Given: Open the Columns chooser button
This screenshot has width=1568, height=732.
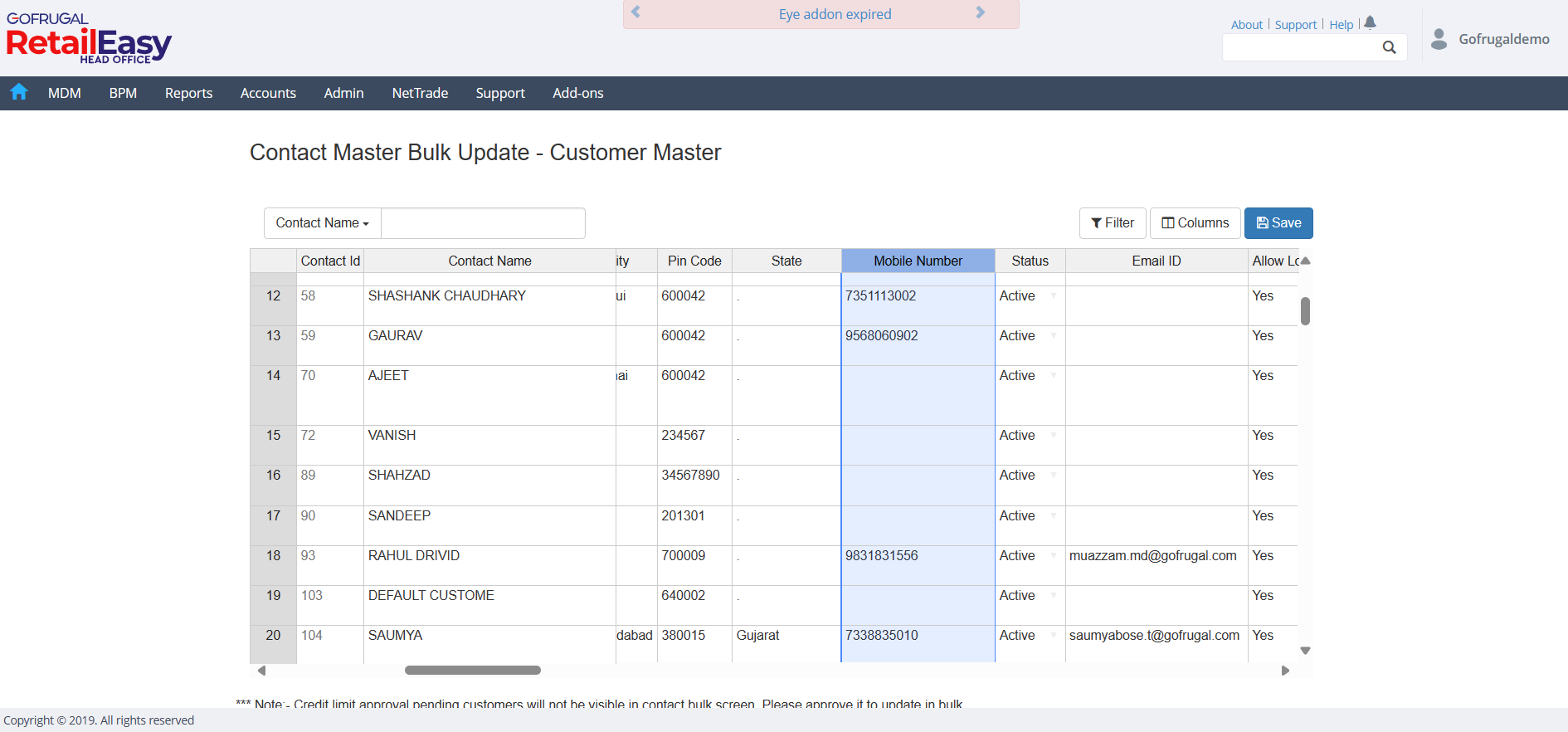Looking at the screenshot, I should pyautogui.click(x=1195, y=223).
